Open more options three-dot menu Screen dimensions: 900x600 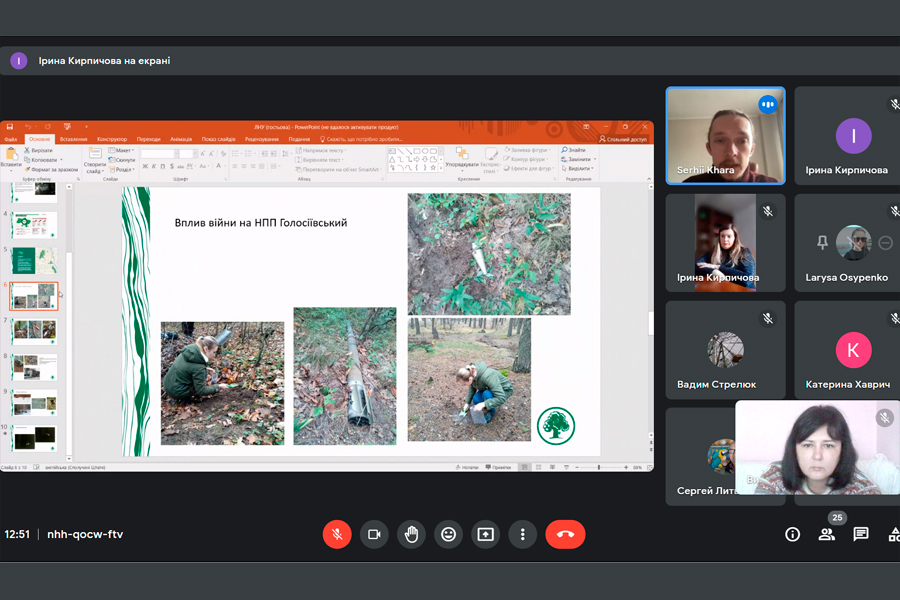point(522,535)
